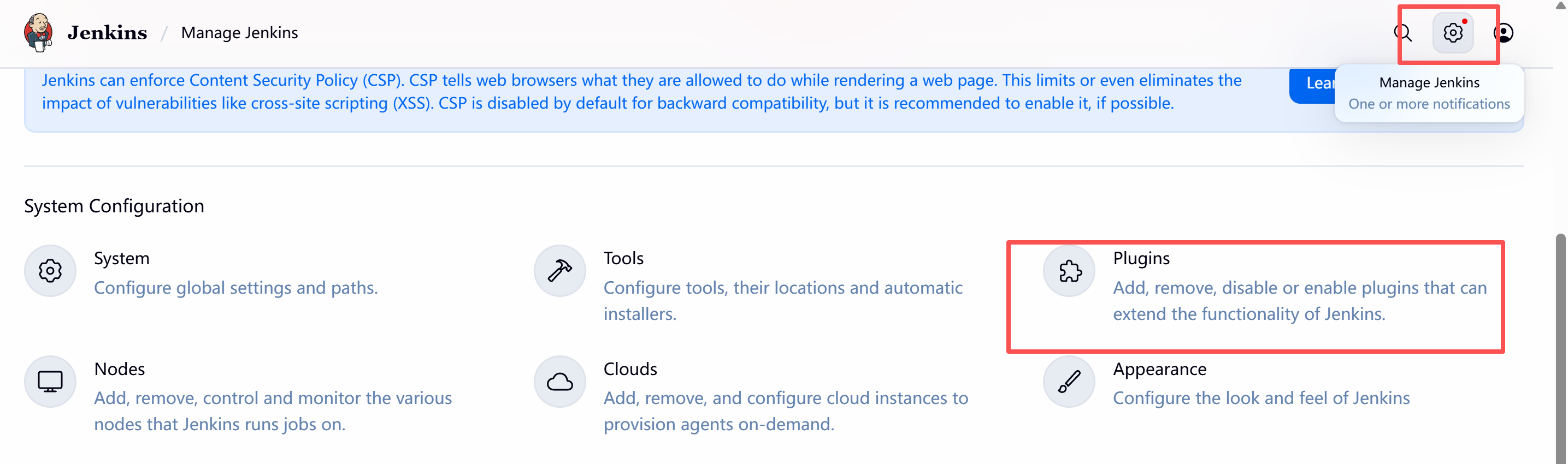Image resolution: width=1568 pixels, height=464 pixels.
Task: Open the Nodes management link
Action: [119, 369]
